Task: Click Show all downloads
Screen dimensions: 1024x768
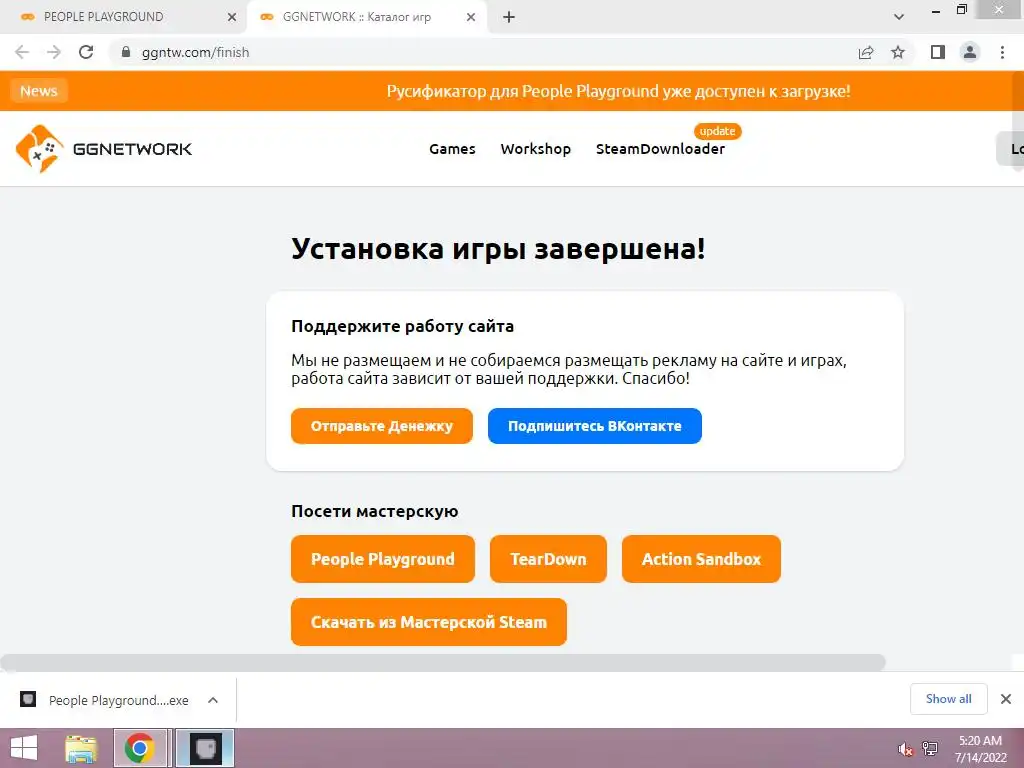Action: pyautogui.click(x=948, y=699)
